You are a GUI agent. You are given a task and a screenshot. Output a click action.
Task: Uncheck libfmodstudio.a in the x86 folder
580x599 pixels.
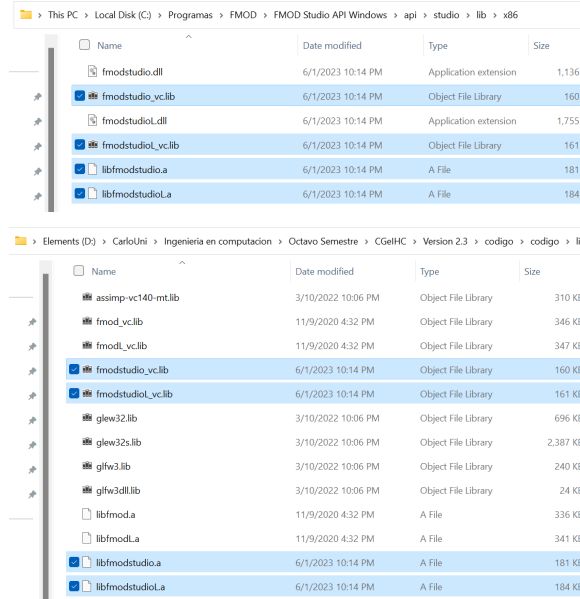tap(80, 169)
